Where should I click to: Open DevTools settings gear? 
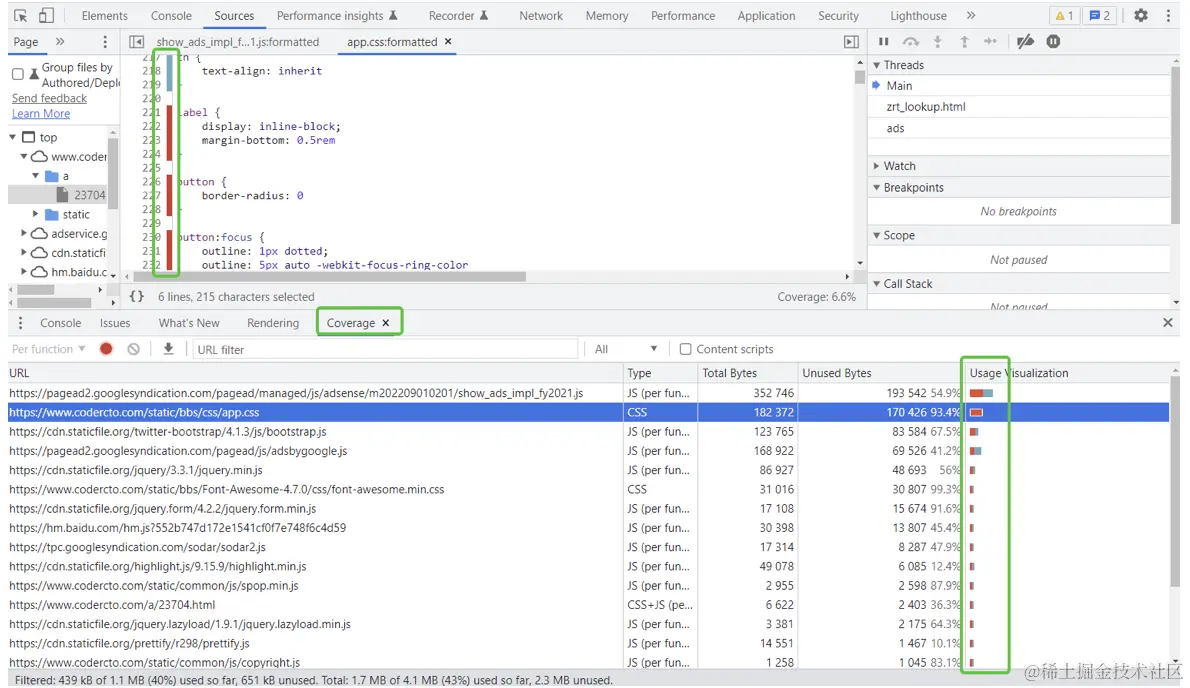pyautogui.click(x=1141, y=15)
